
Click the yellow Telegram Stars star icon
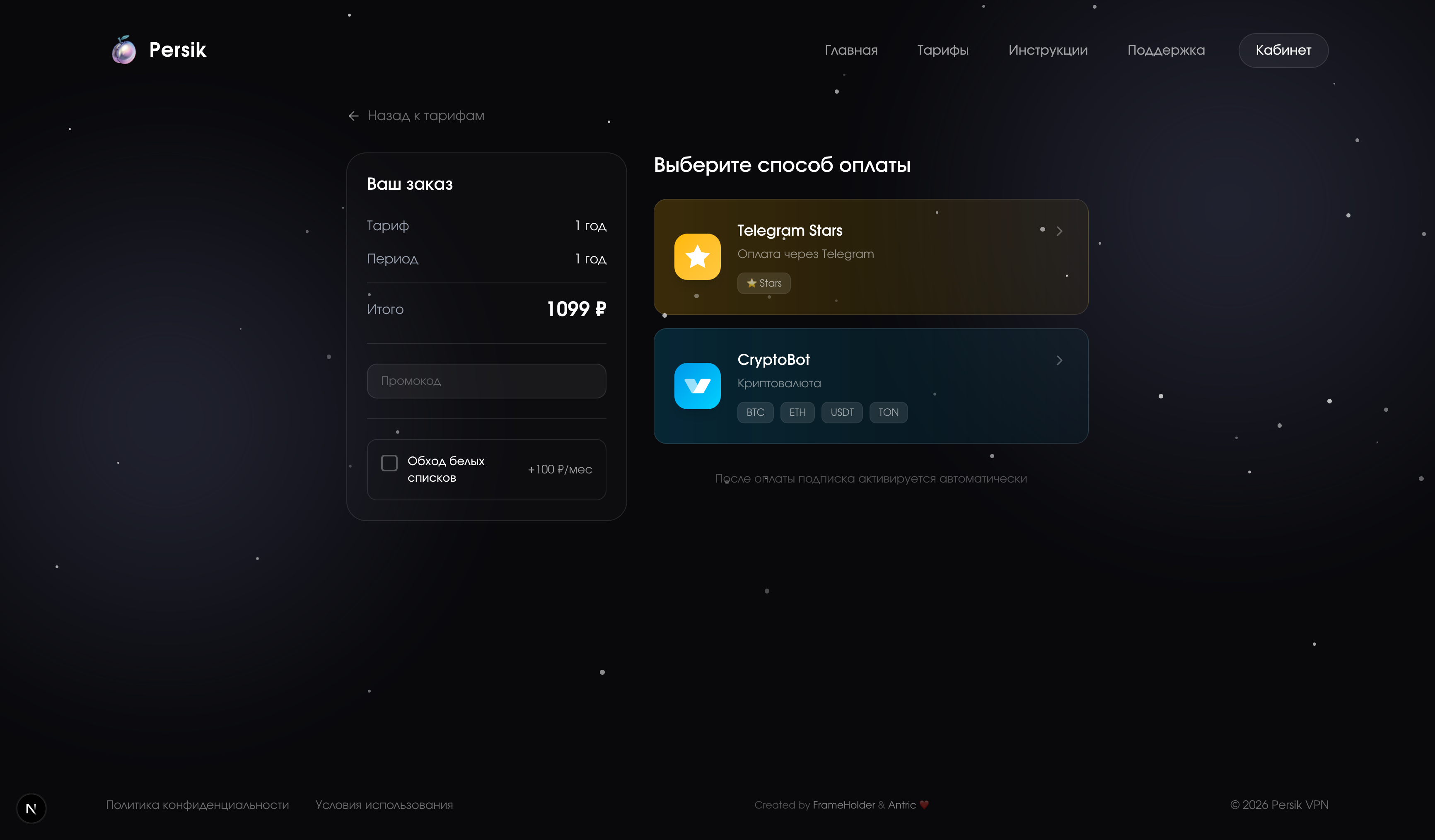tap(697, 257)
